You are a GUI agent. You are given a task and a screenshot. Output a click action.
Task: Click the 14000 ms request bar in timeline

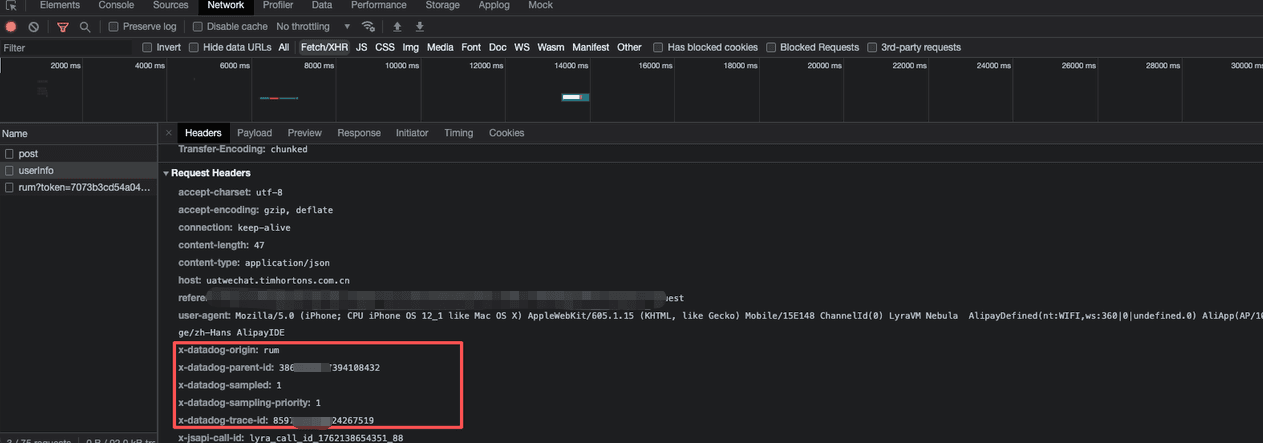(574, 97)
